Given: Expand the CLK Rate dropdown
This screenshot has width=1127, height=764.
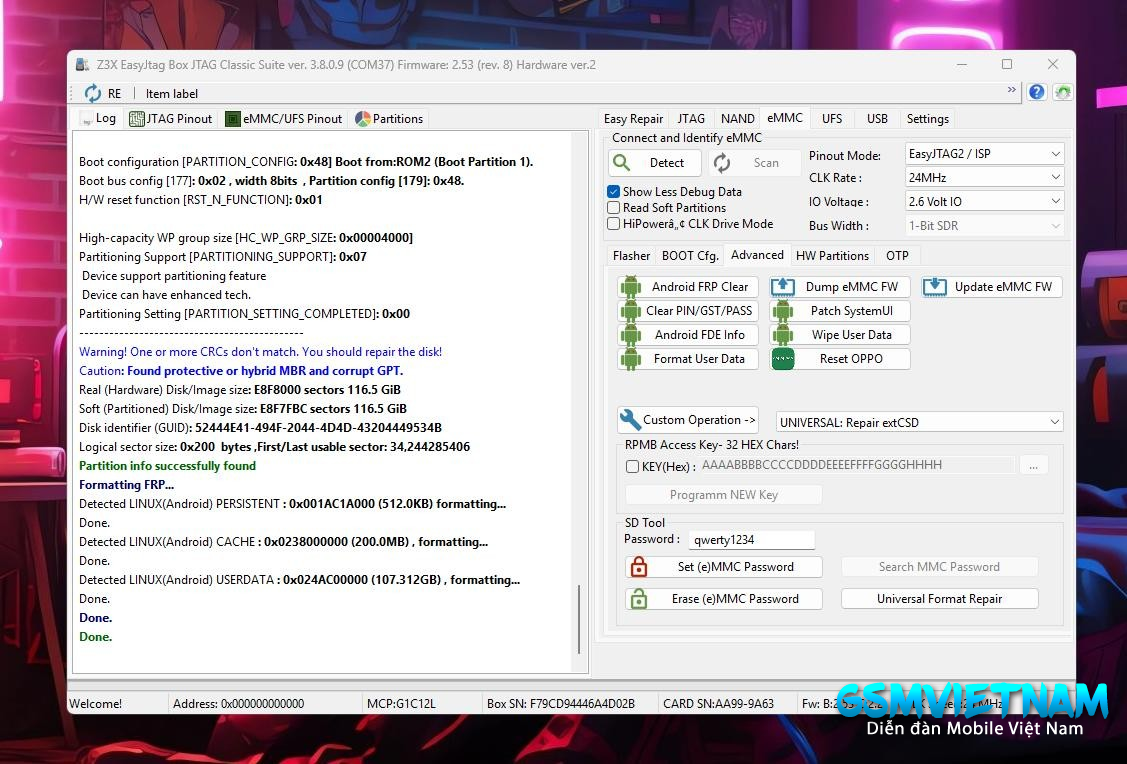Looking at the screenshot, I should [983, 178].
